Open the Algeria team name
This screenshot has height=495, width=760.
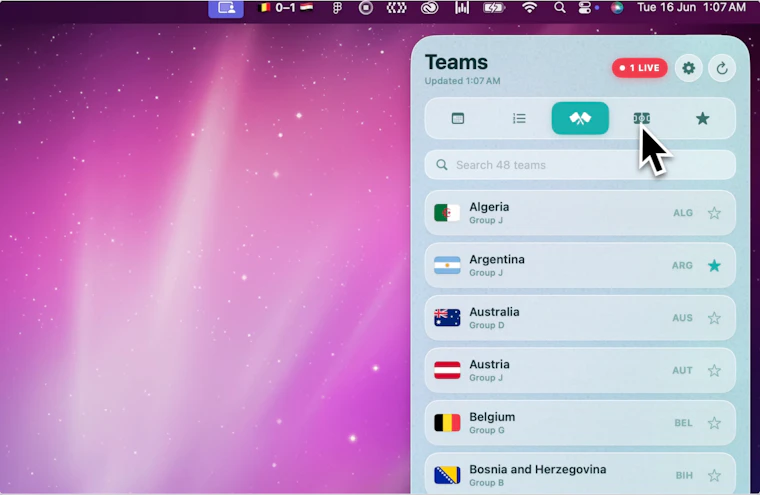(489, 207)
